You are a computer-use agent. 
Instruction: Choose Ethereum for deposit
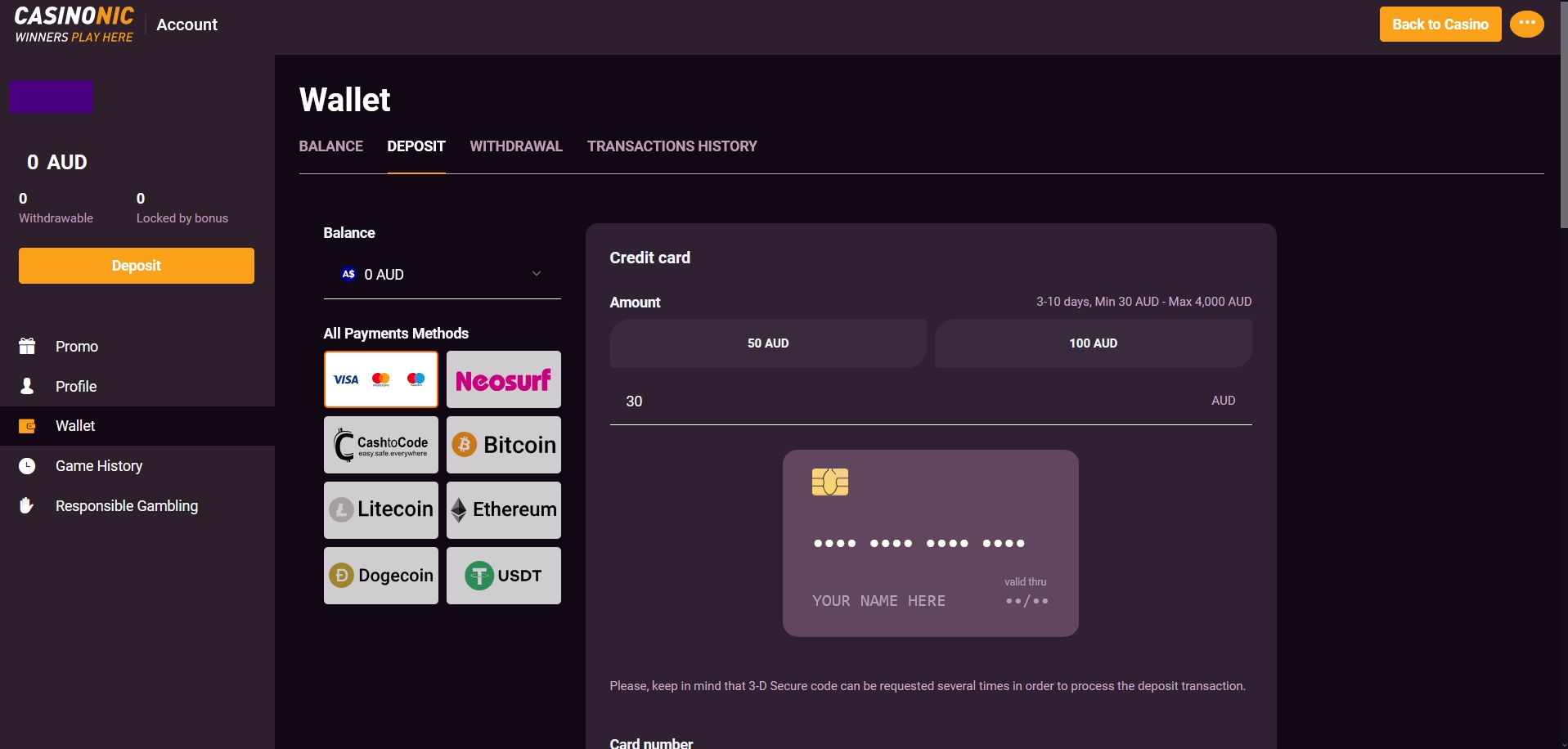(503, 510)
